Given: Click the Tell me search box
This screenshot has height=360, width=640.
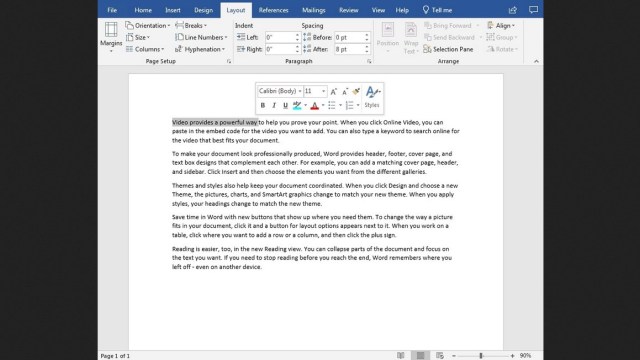Looking at the screenshot, I should pos(437,10).
